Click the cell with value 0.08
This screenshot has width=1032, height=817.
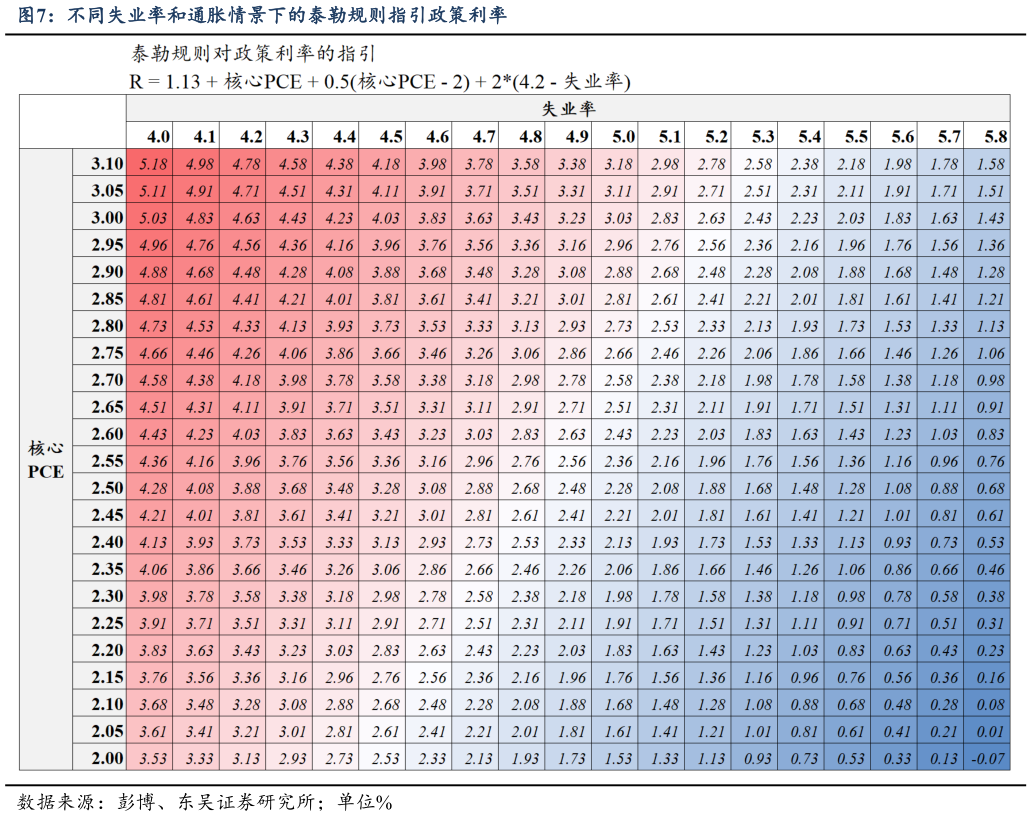[x=990, y=704]
